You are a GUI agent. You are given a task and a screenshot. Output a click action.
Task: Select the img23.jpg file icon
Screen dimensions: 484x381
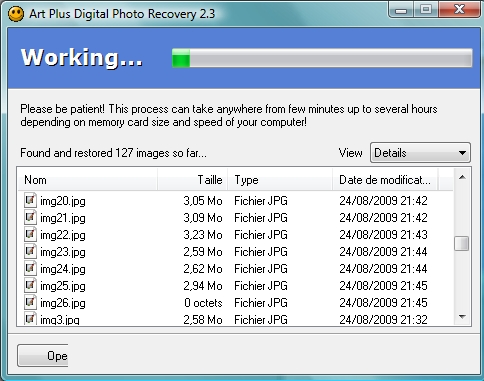(30, 251)
